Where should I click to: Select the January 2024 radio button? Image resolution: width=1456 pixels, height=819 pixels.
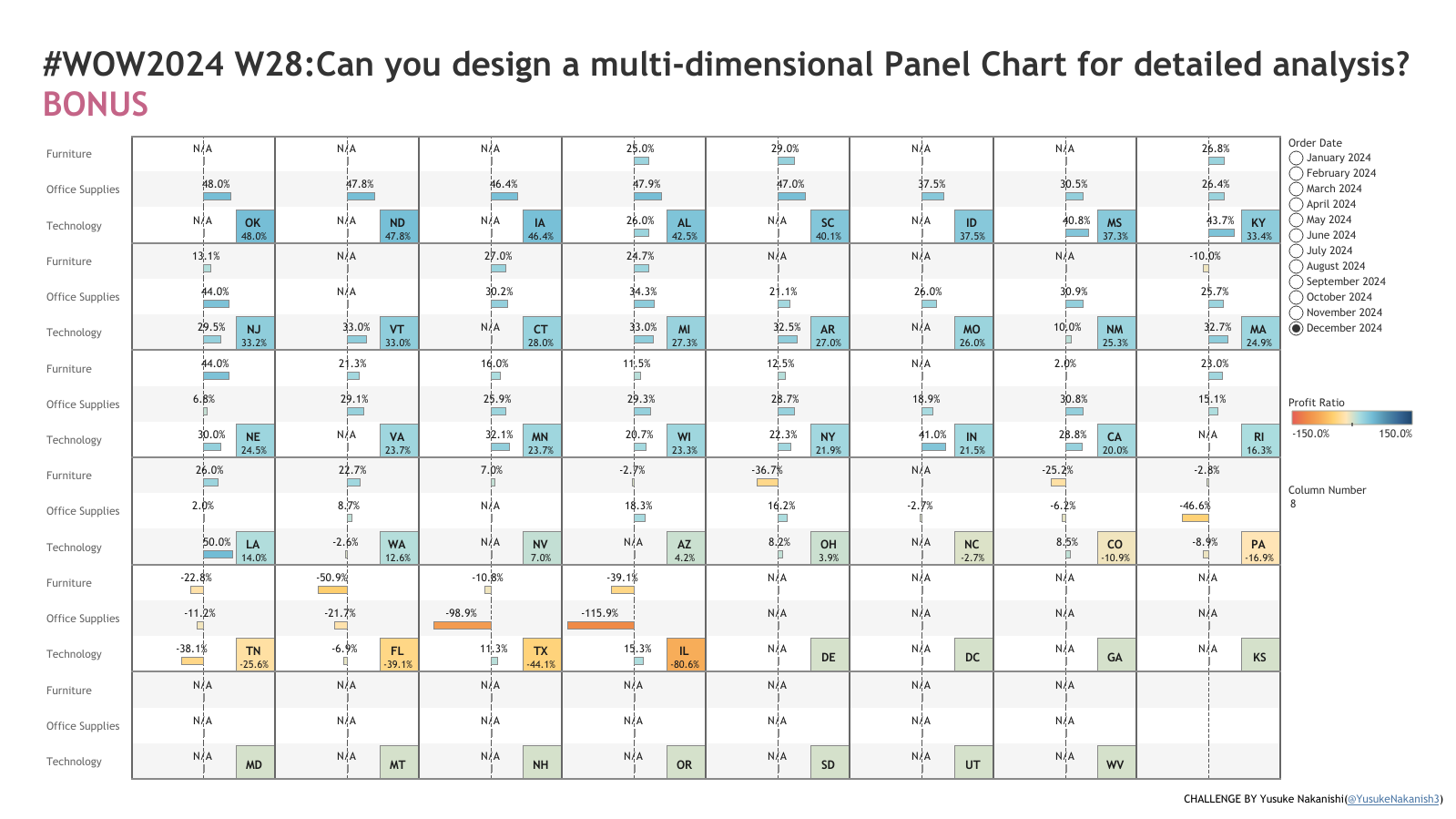click(x=1296, y=158)
